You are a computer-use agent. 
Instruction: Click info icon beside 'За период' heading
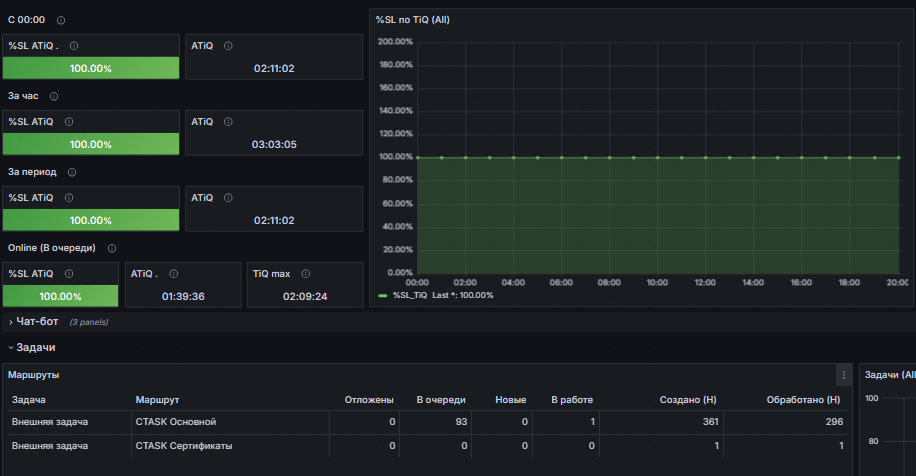(72, 172)
